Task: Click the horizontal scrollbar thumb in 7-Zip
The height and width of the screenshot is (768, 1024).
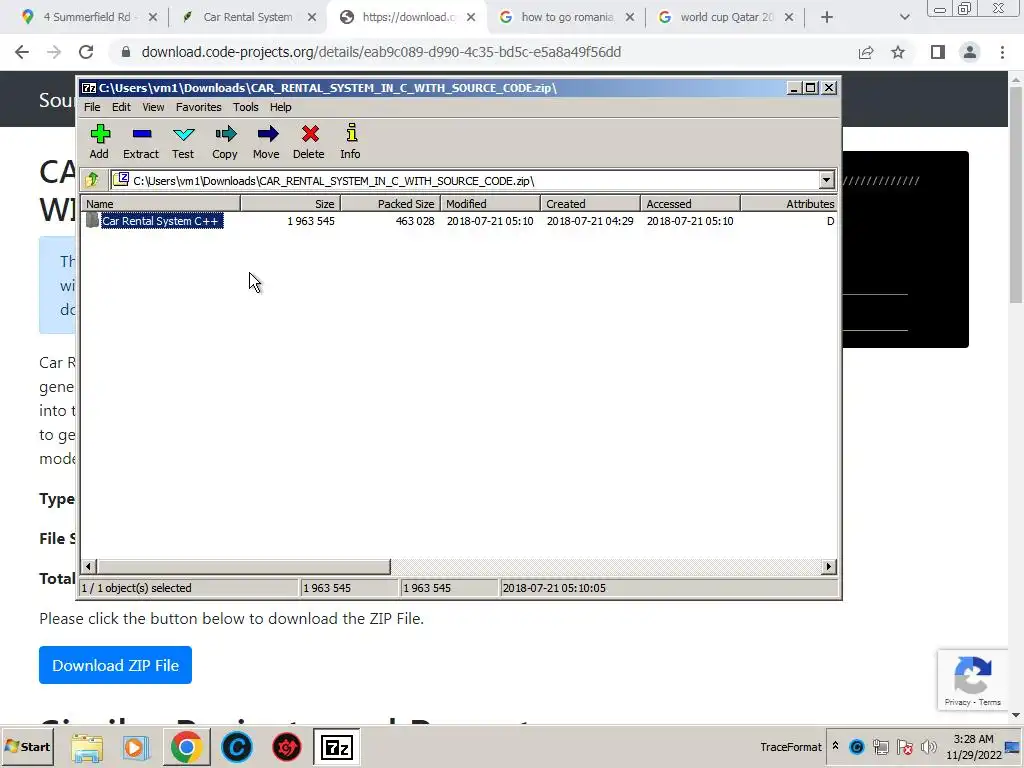Action: (243, 566)
